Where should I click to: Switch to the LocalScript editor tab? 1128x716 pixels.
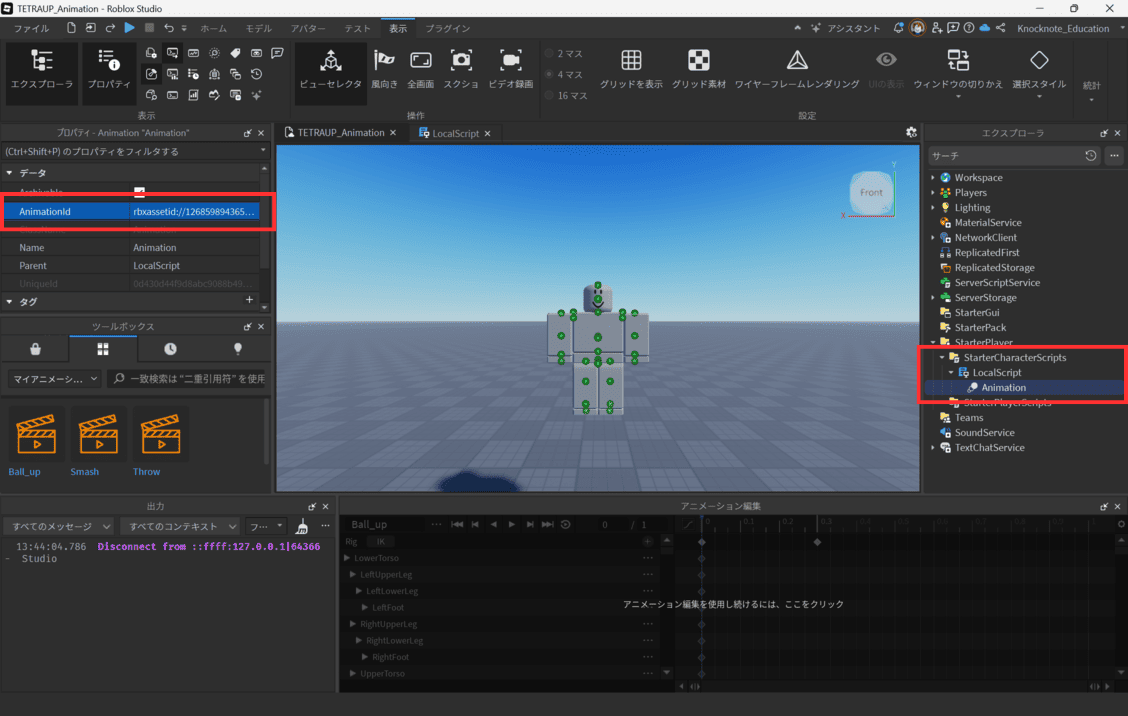pos(455,133)
